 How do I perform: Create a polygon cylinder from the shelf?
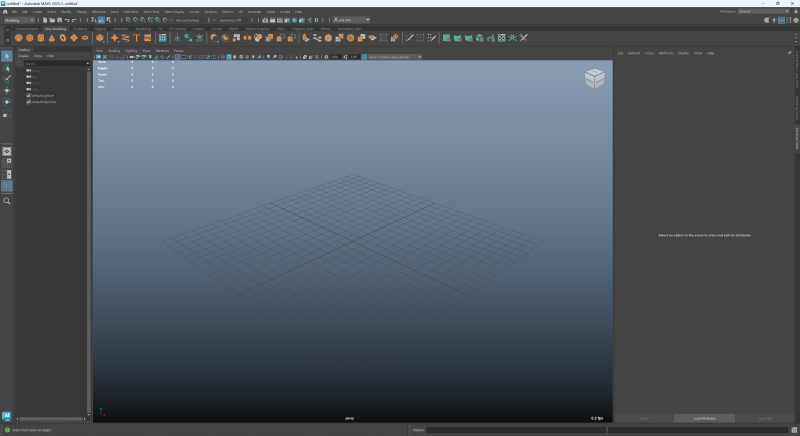click(41, 38)
